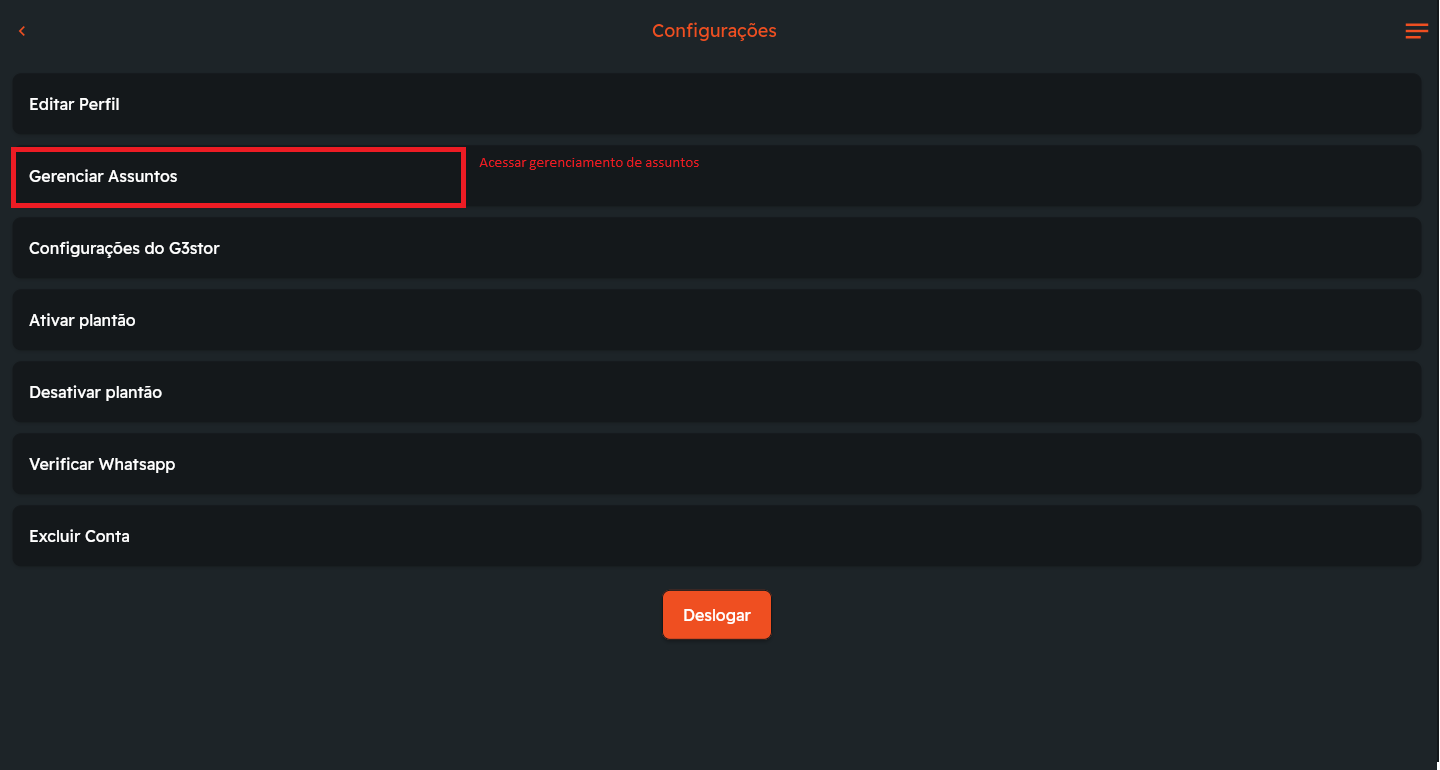This screenshot has width=1440, height=770.
Task: Click the 'Gerenciar Assuntos' text inside red box
Action: pyautogui.click(x=103, y=176)
